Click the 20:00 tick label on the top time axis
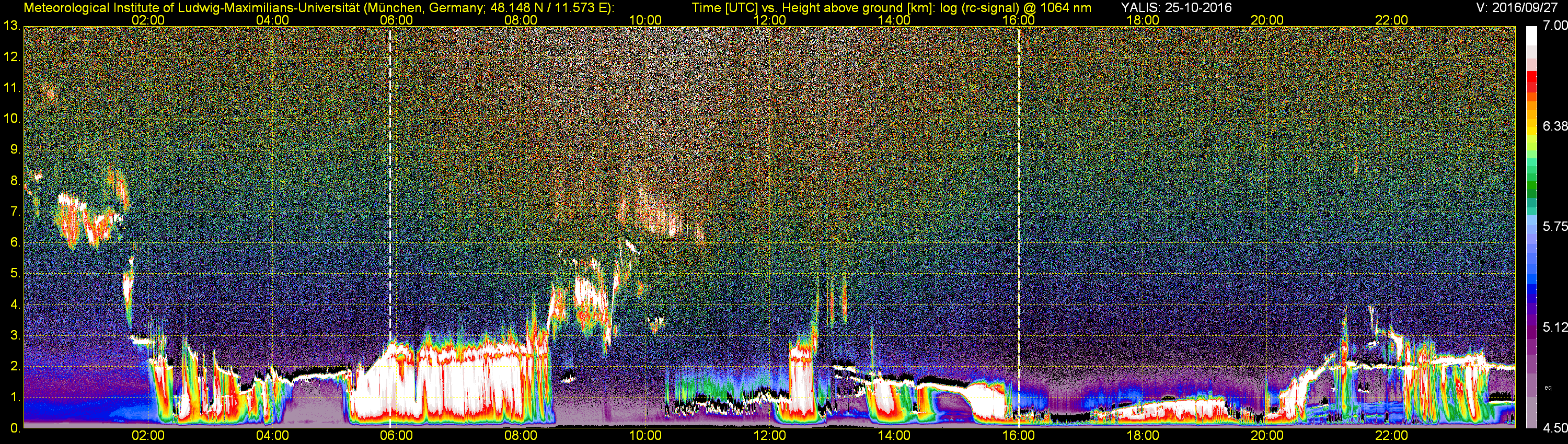Image resolution: width=1568 pixels, height=444 pixels. 1267,20
